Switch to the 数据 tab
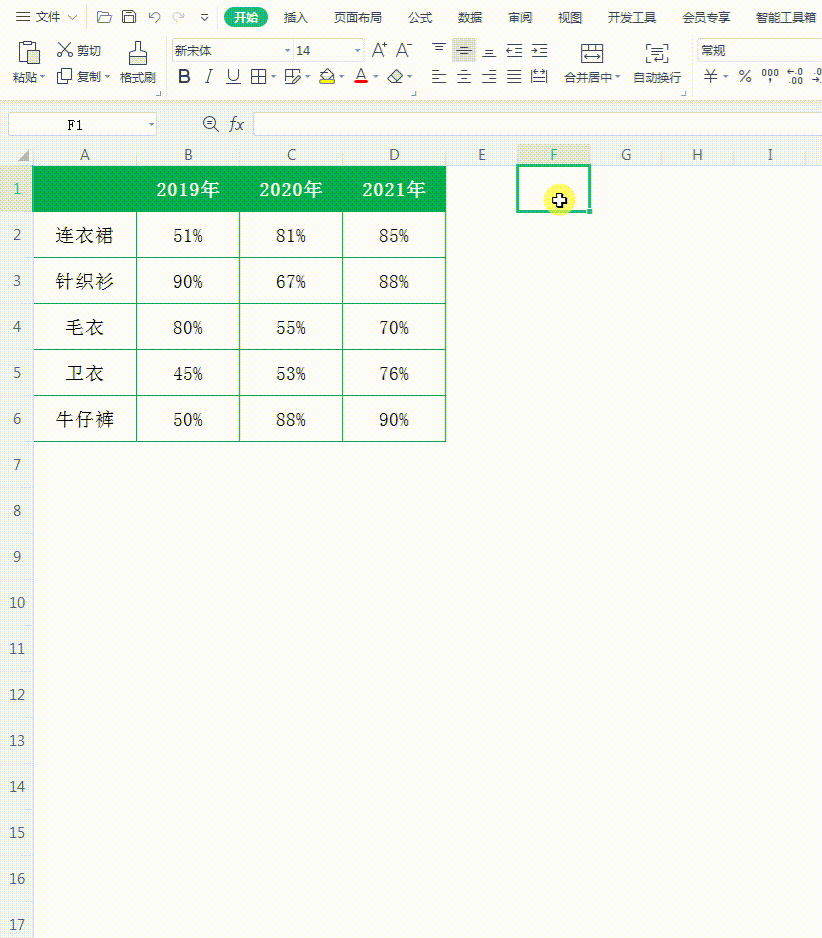822x938 pixels. pos(470,17)
